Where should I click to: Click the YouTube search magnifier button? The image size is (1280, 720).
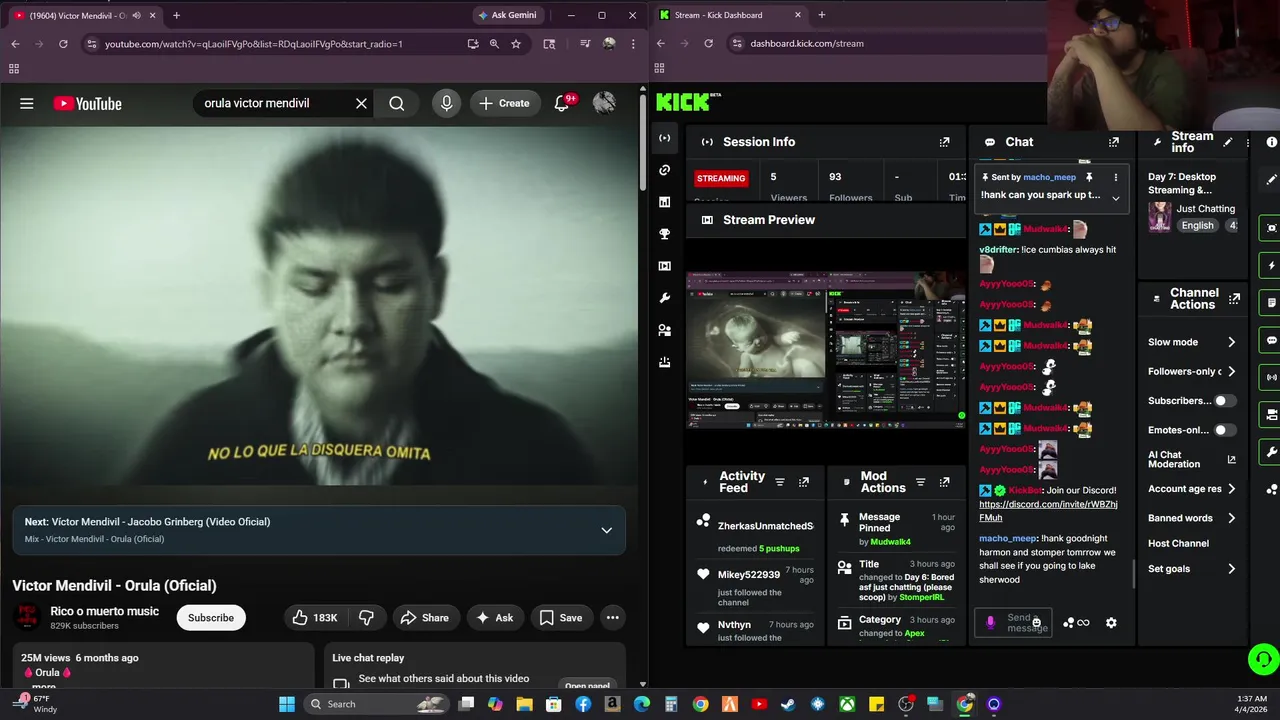tap(397, 103)
